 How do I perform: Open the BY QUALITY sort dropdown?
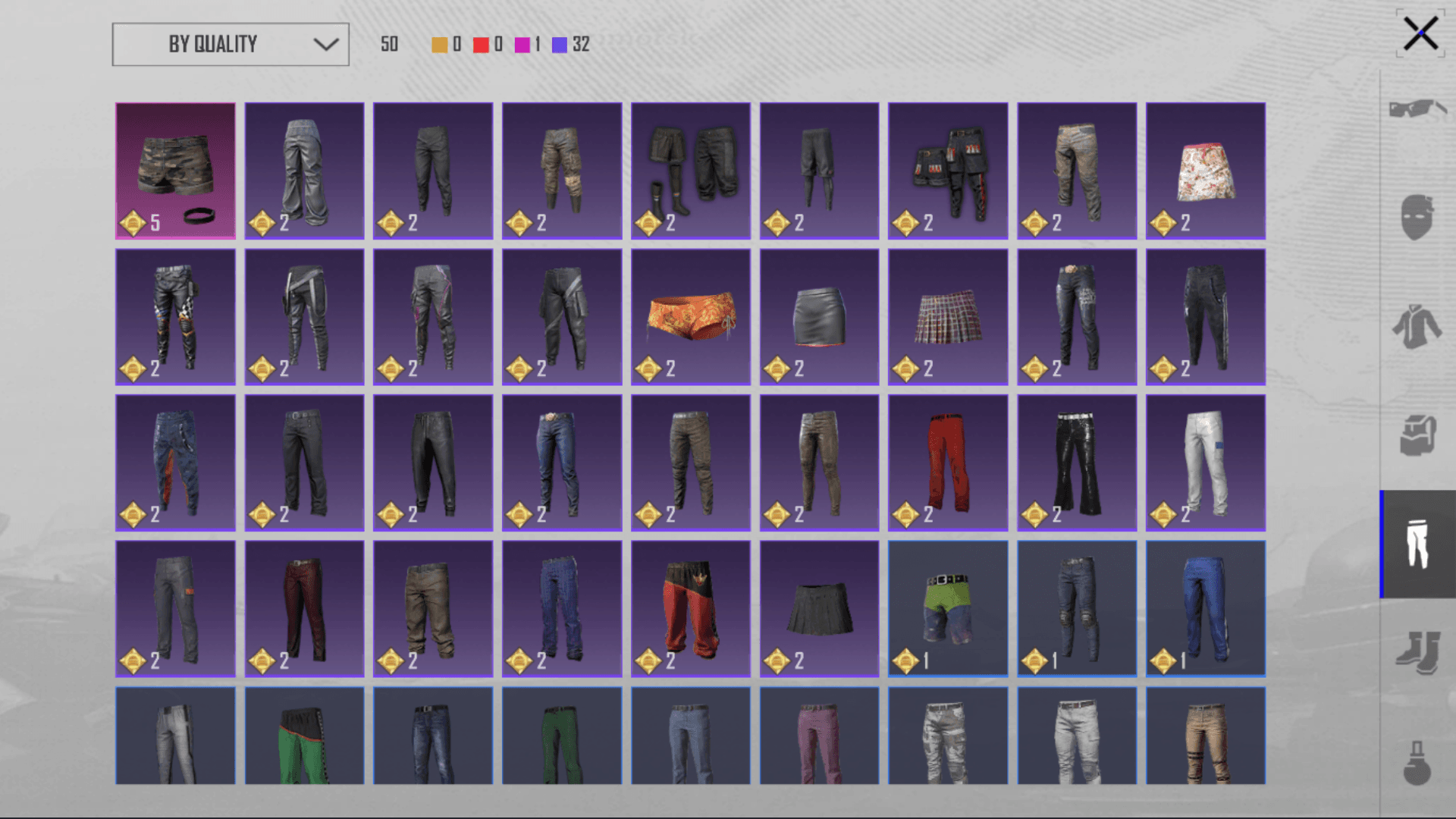coord(231,44)
